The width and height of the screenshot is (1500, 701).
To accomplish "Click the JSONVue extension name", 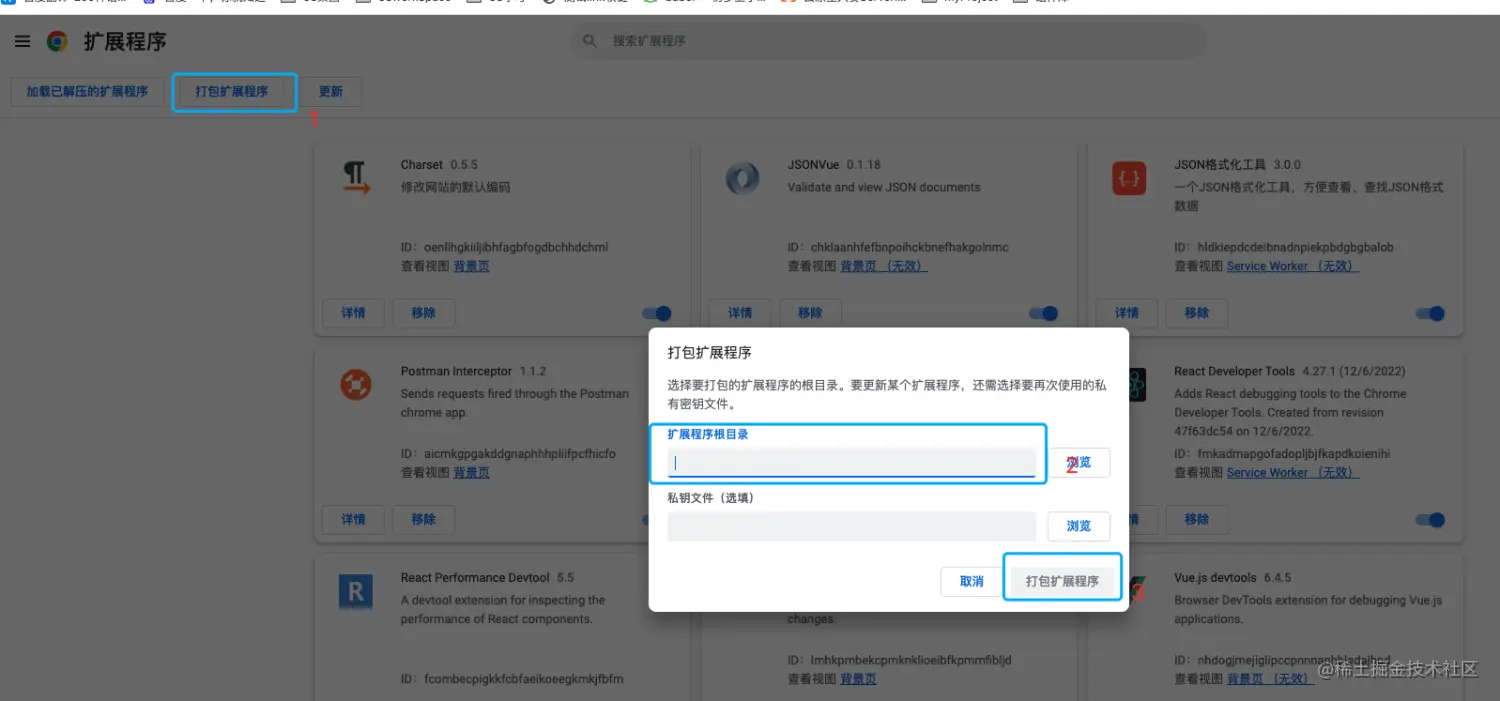I will tap(813, 165).
